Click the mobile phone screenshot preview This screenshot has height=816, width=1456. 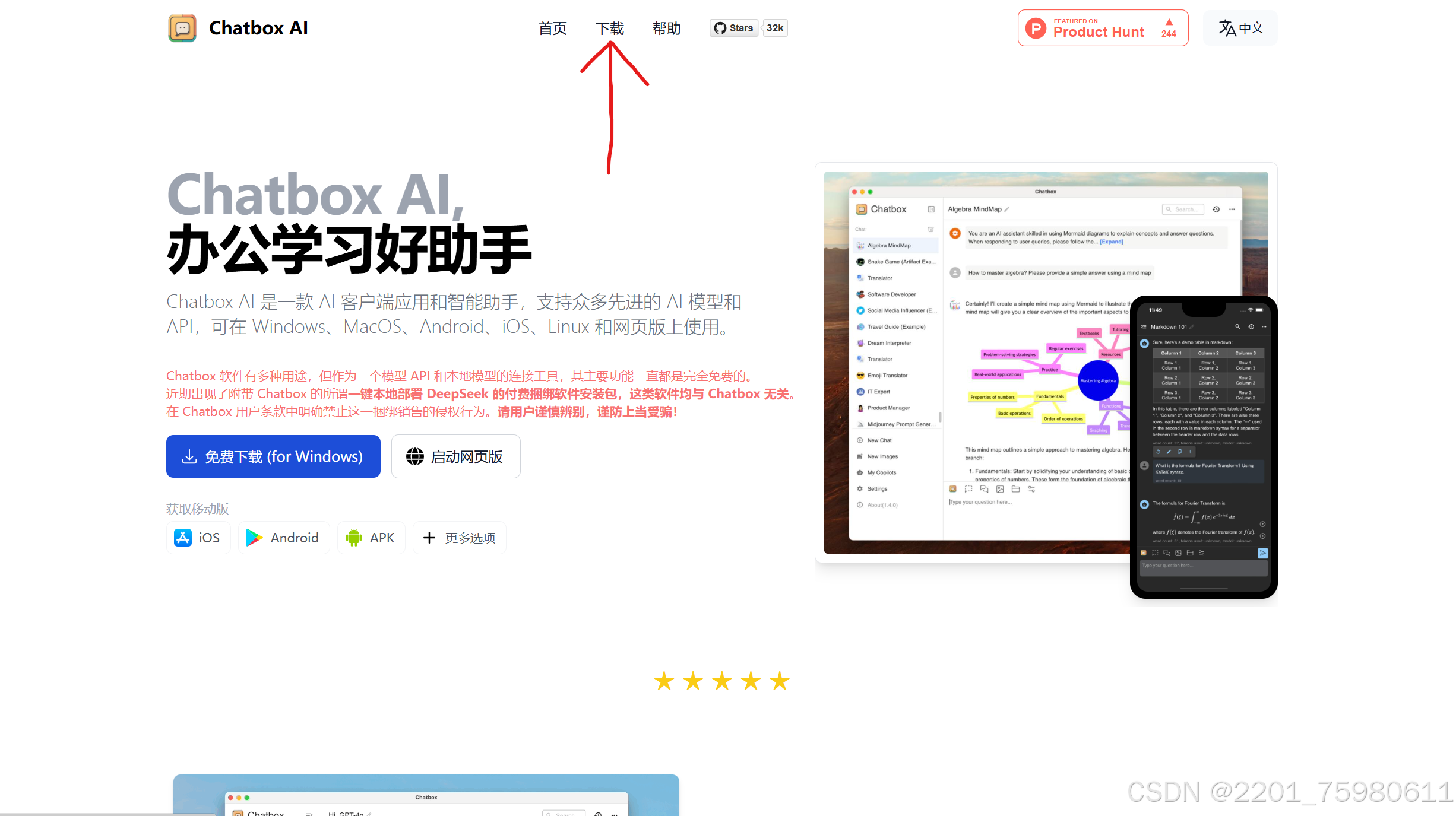1204,446
